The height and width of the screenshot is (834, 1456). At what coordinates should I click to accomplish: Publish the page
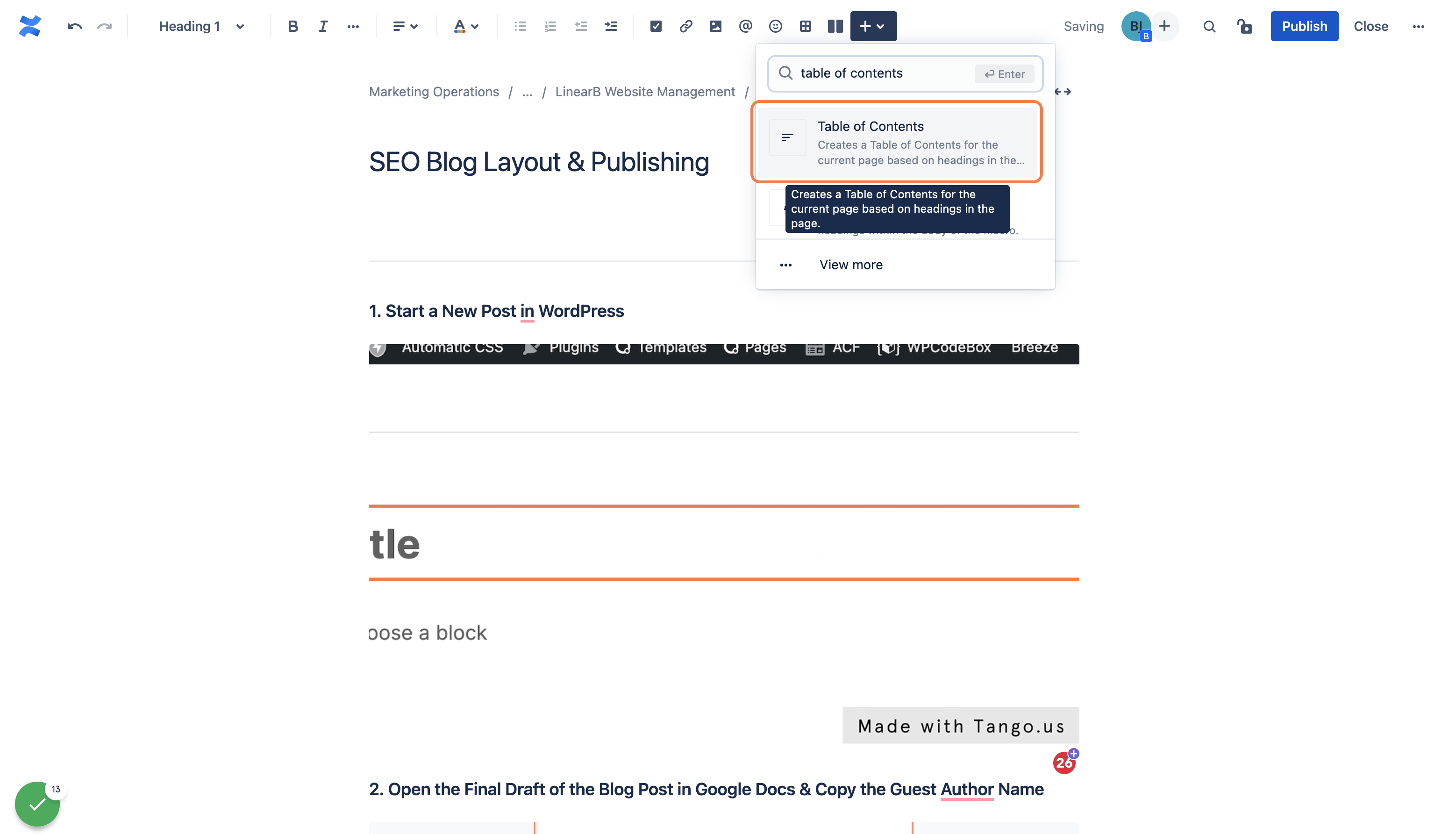[1304, 26]
